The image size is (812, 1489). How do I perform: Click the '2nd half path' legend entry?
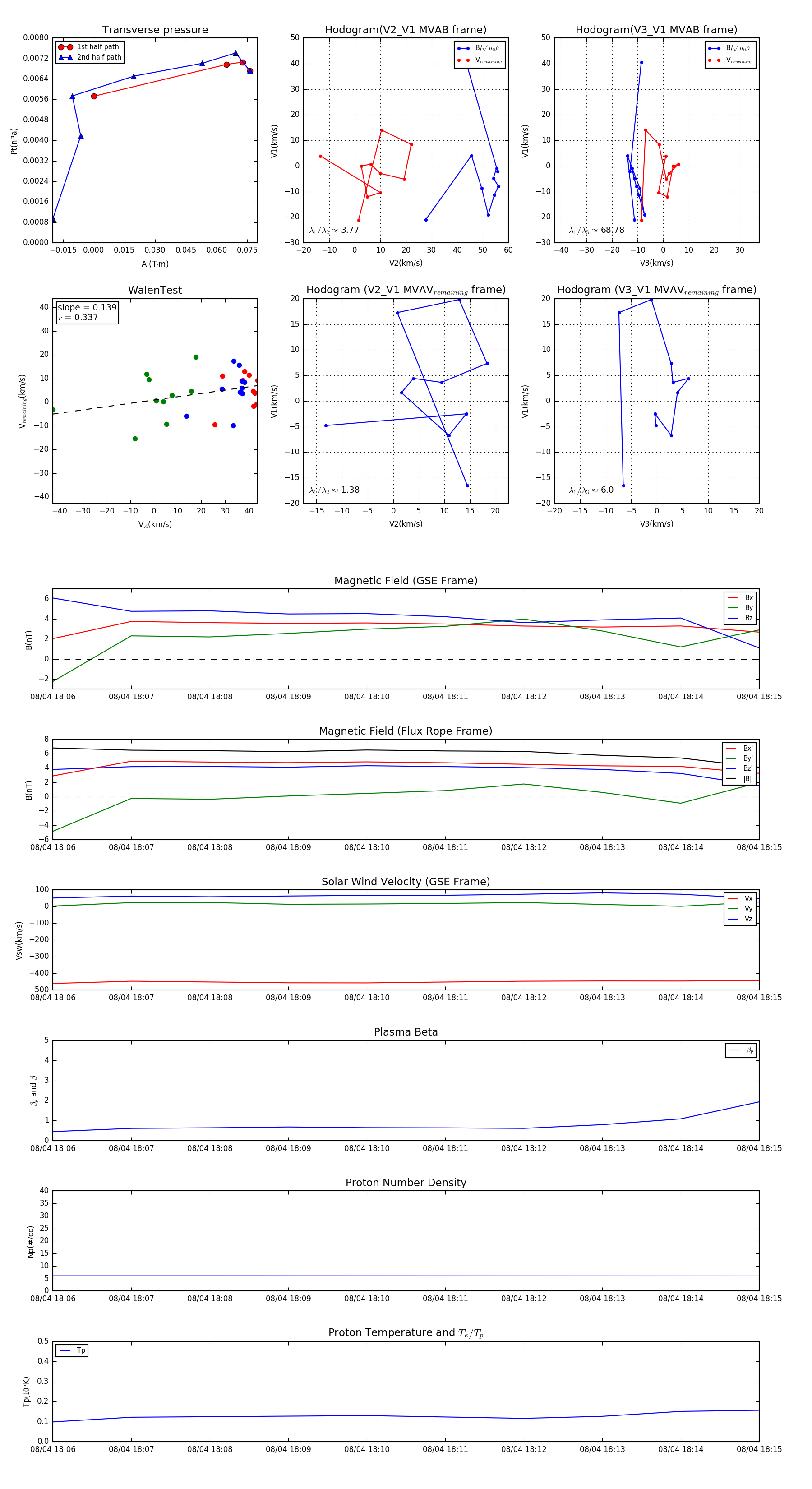pos(90,57)
